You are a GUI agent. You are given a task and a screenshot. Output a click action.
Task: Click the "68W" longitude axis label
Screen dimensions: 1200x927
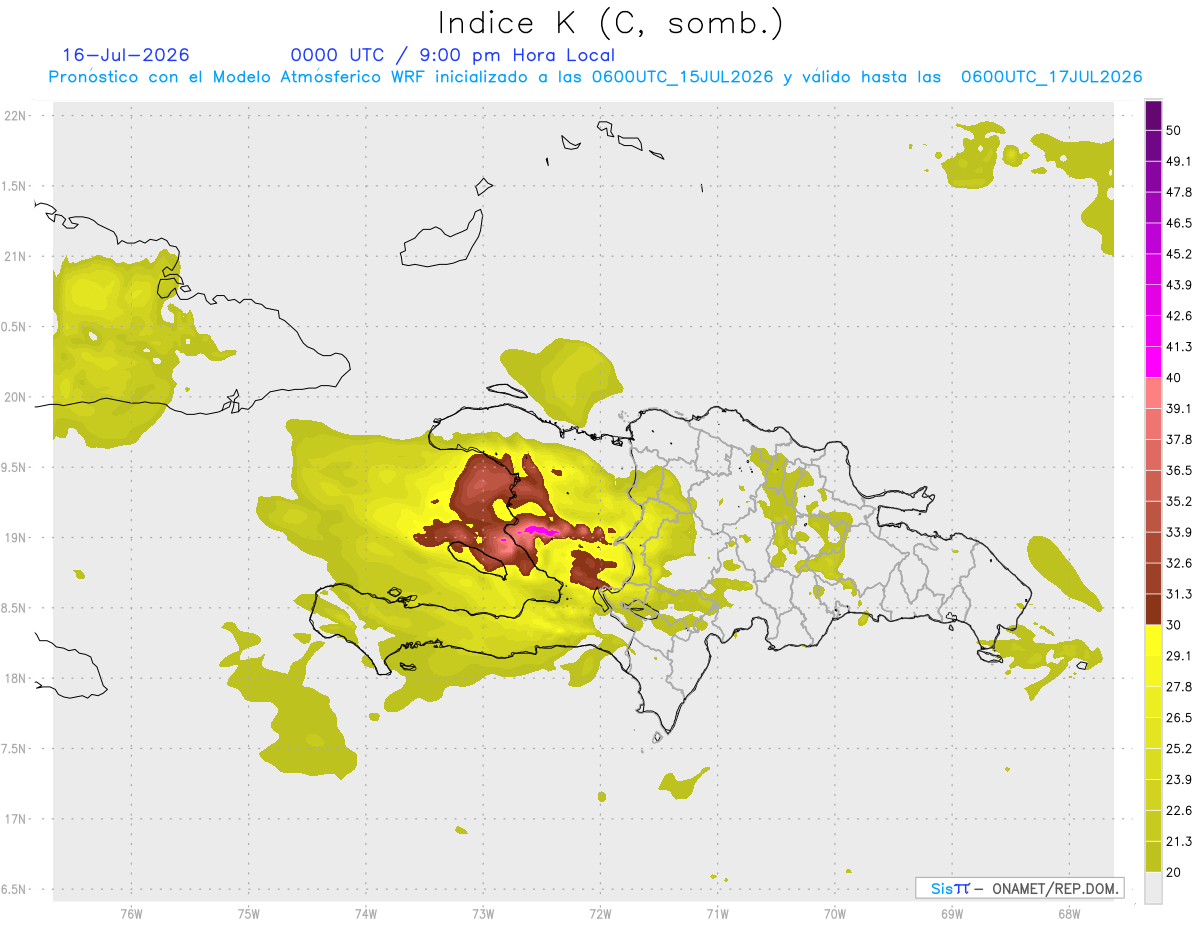pos(1069,913)
